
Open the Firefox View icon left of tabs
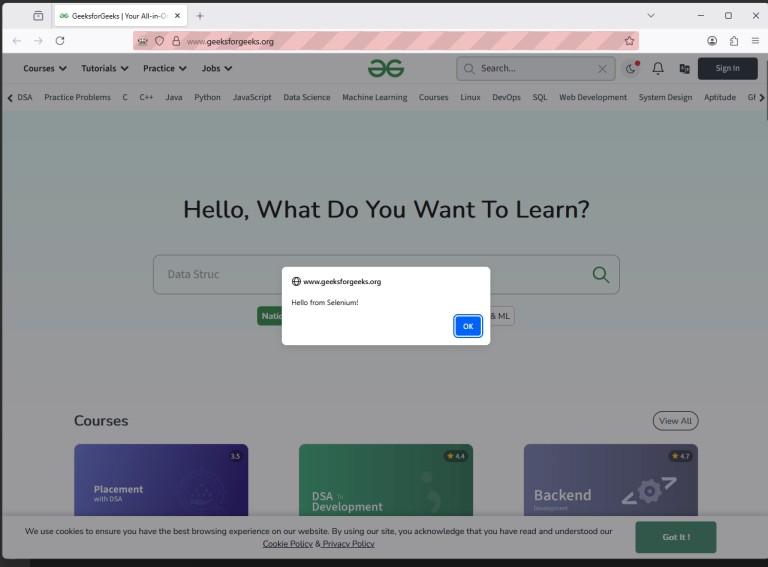[x=38, y=16]
